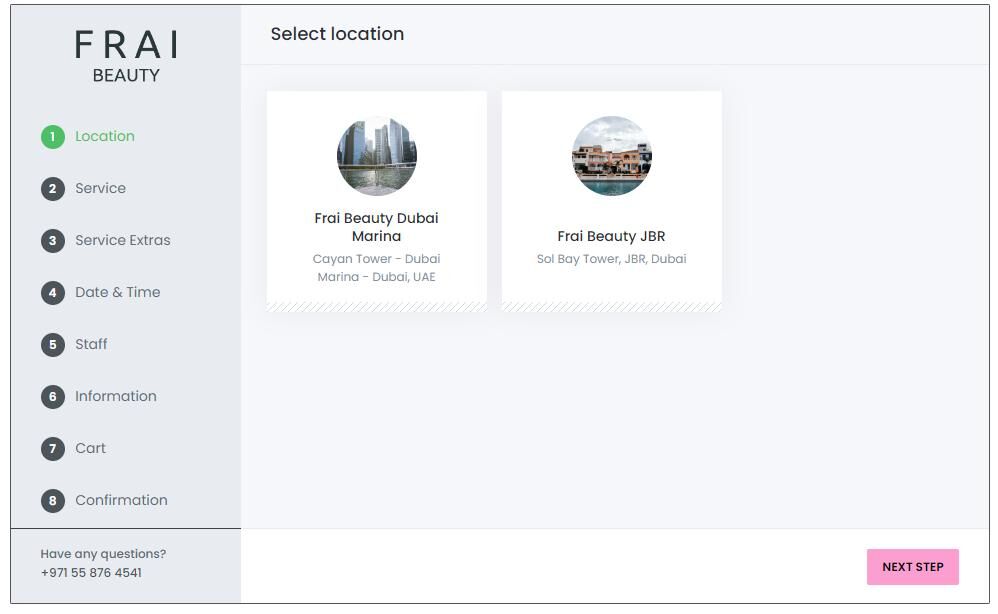Click the step 3 number badge
This screenshot has height=614, width=998.
pyautogui.click(x=52, y=241)
